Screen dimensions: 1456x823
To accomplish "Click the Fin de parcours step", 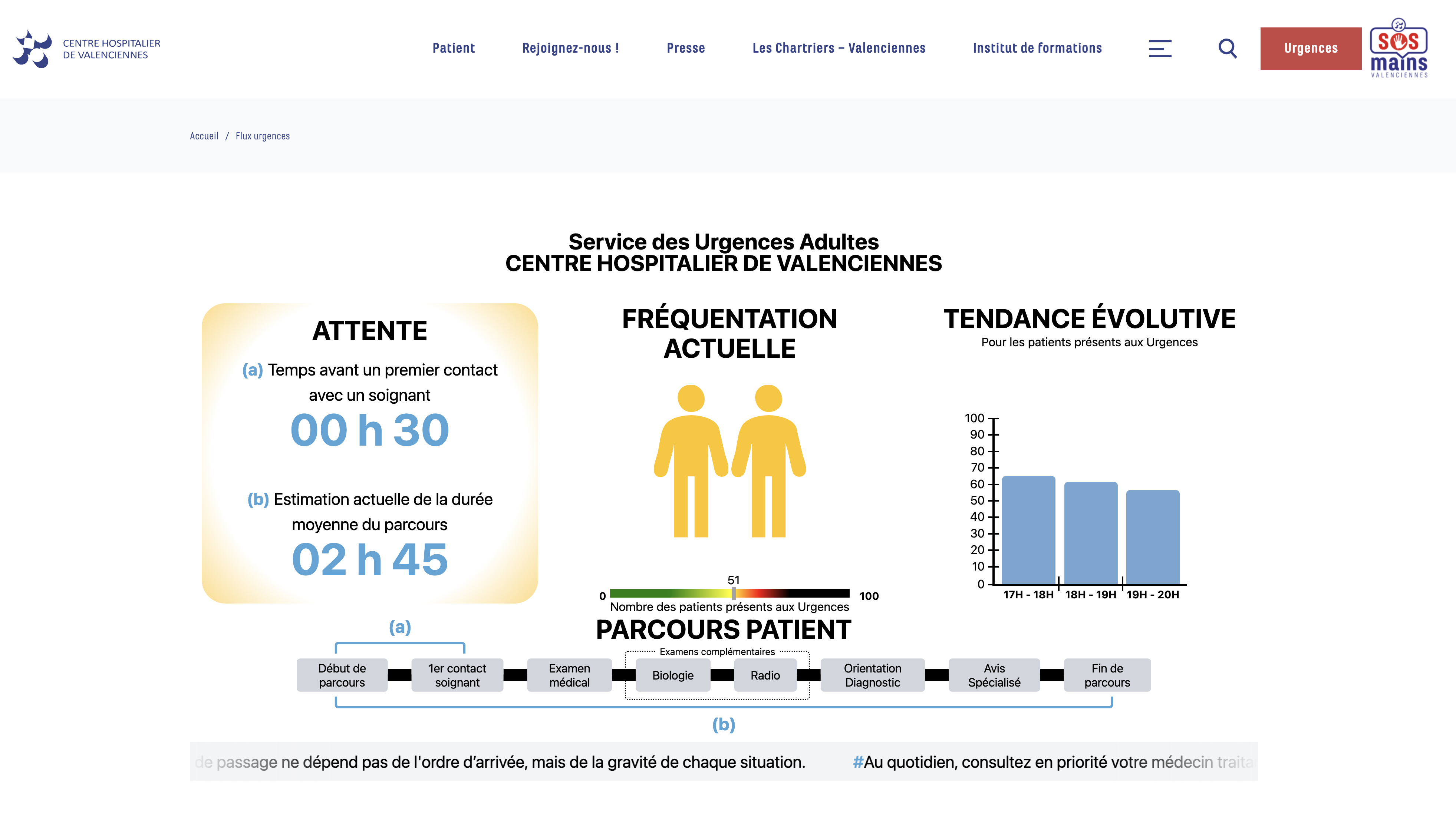I will [1107, 675].
